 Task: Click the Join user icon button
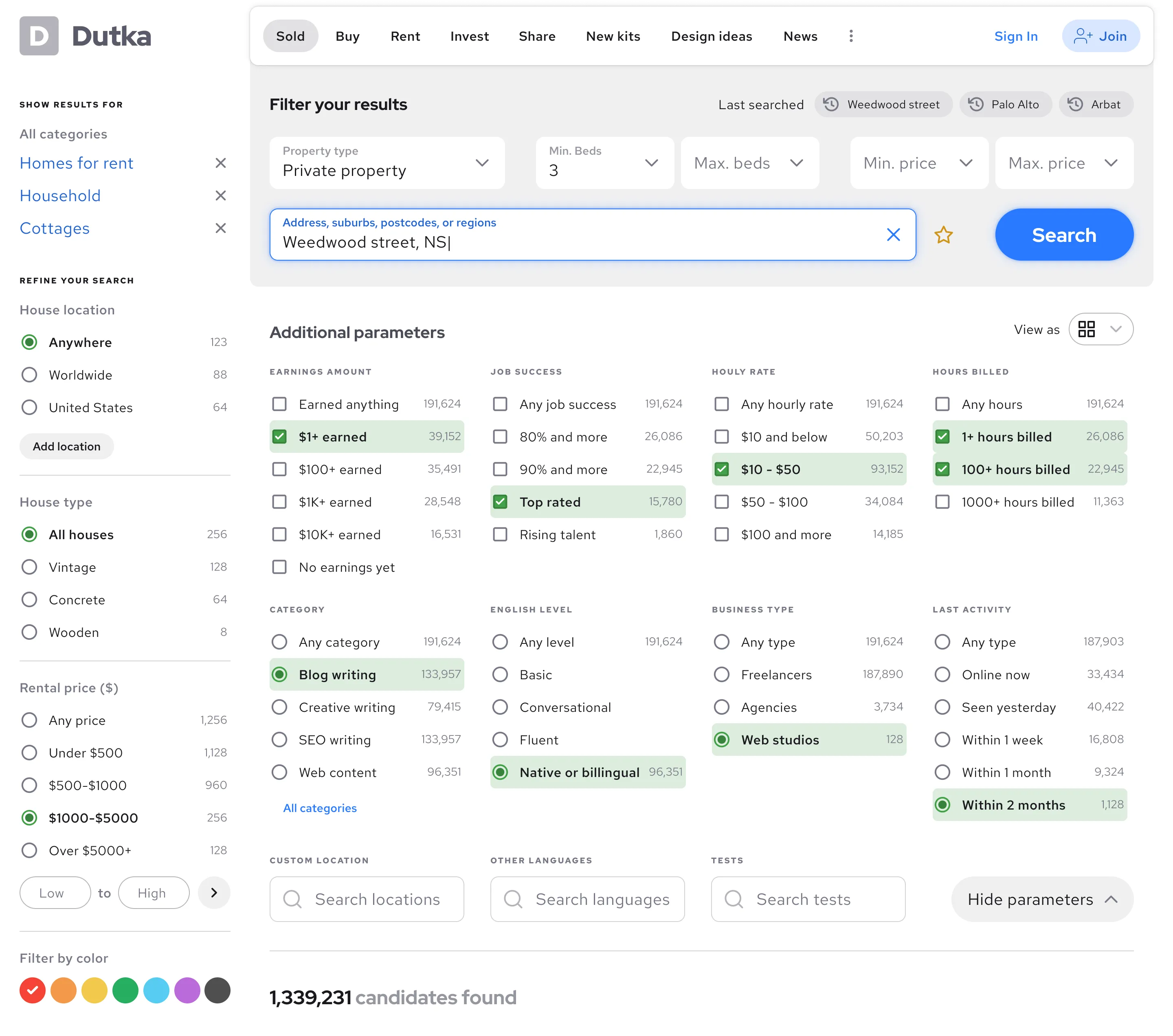(1100, 36)
